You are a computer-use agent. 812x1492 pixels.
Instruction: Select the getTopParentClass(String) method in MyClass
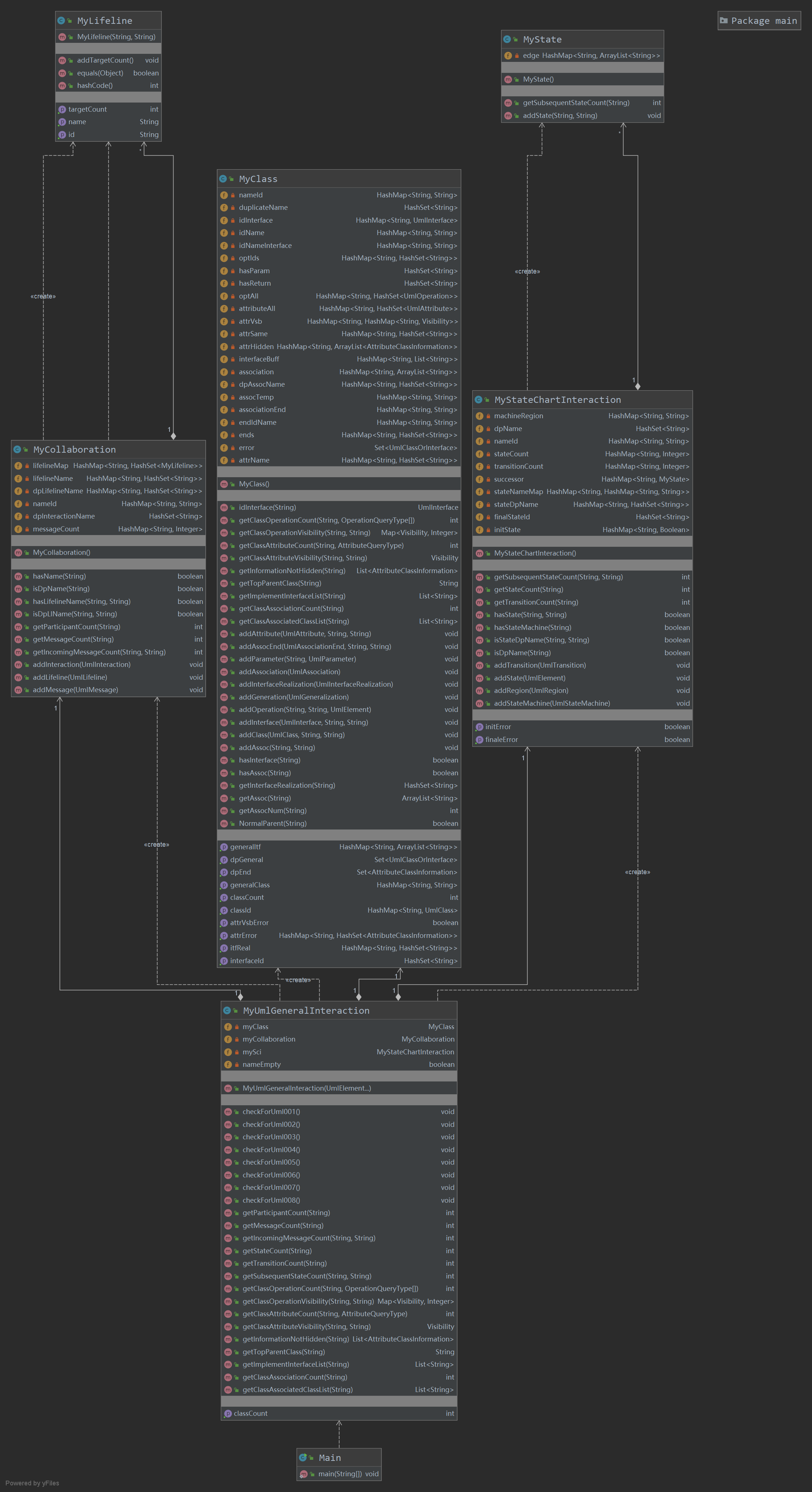[280, 583]
